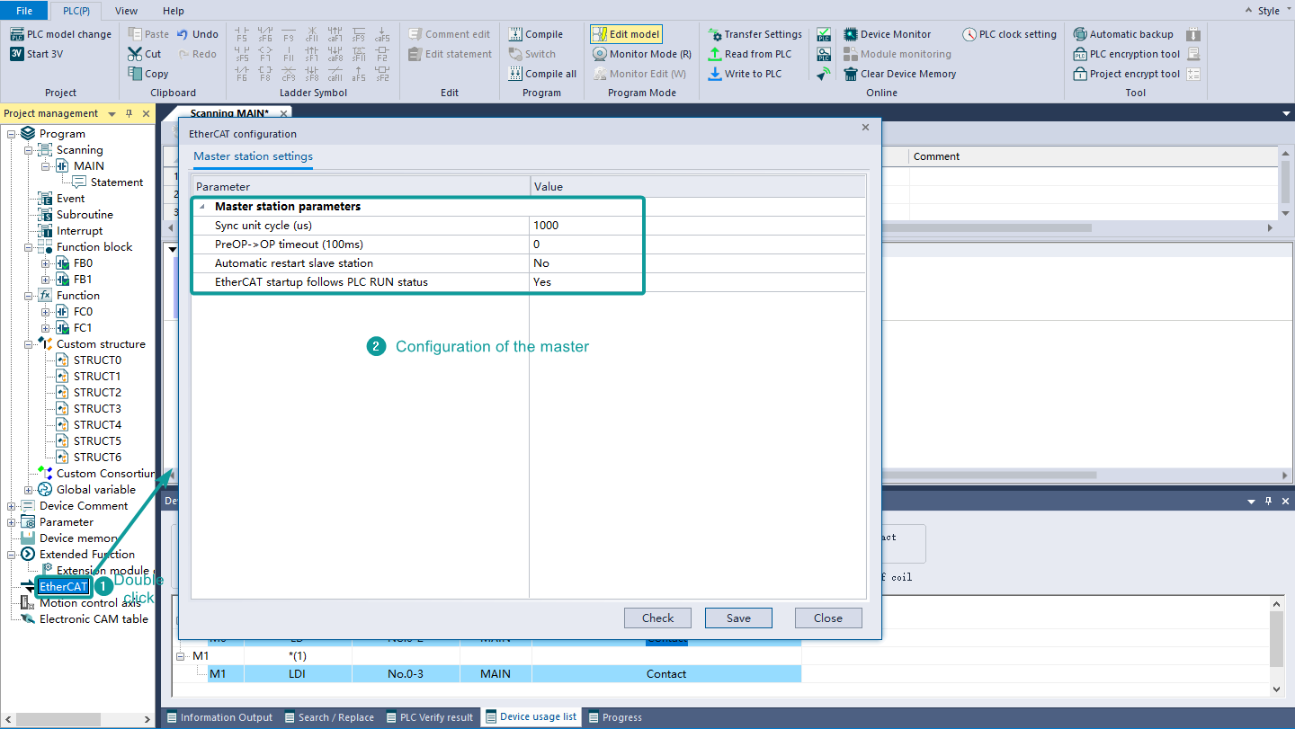Image resolution: width=1295 pixels, height=729 pixels.
Task: Expand the Global variable tree node
Action: point(28,490)
